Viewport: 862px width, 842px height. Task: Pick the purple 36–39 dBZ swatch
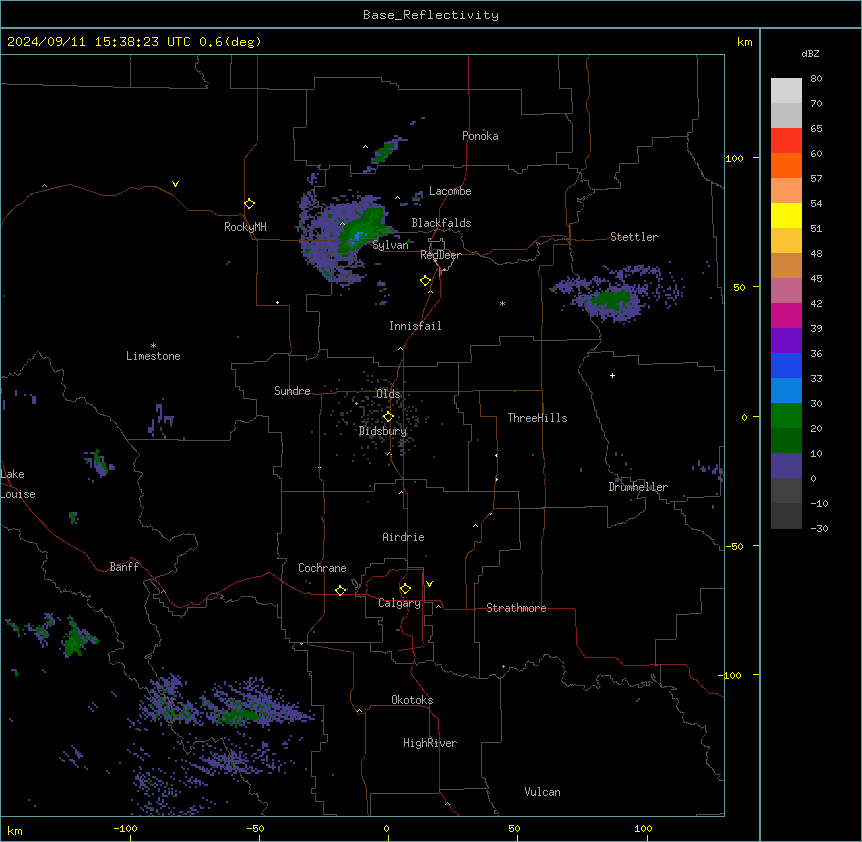(x=786, y=341)
